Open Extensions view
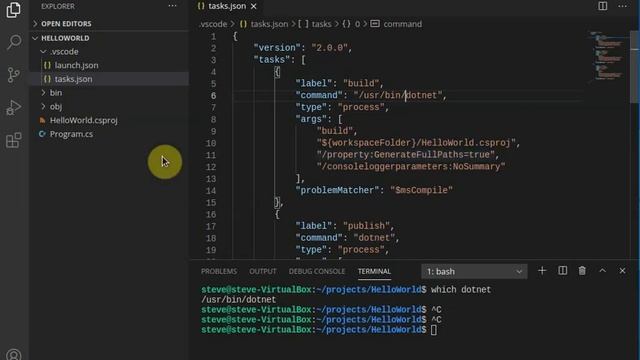The height and width of the screenshot is (360, 640). tap(13, 140)
